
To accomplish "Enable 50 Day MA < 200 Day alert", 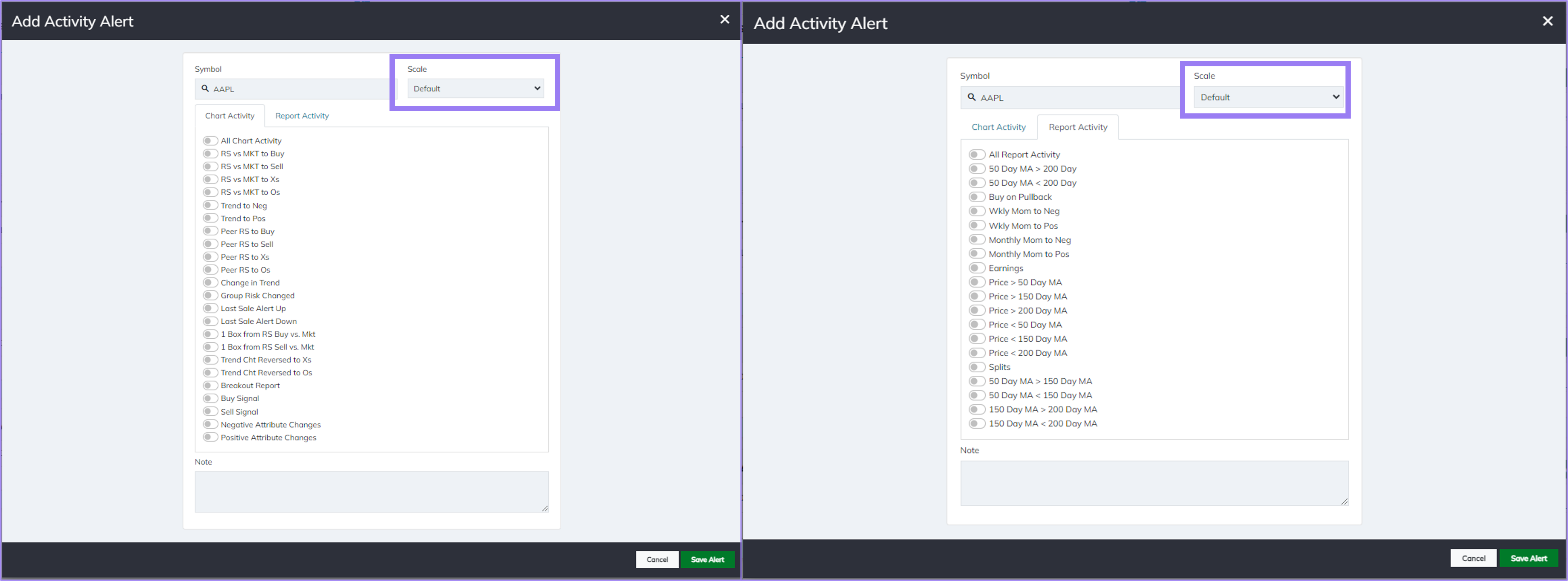I will 977,183.
